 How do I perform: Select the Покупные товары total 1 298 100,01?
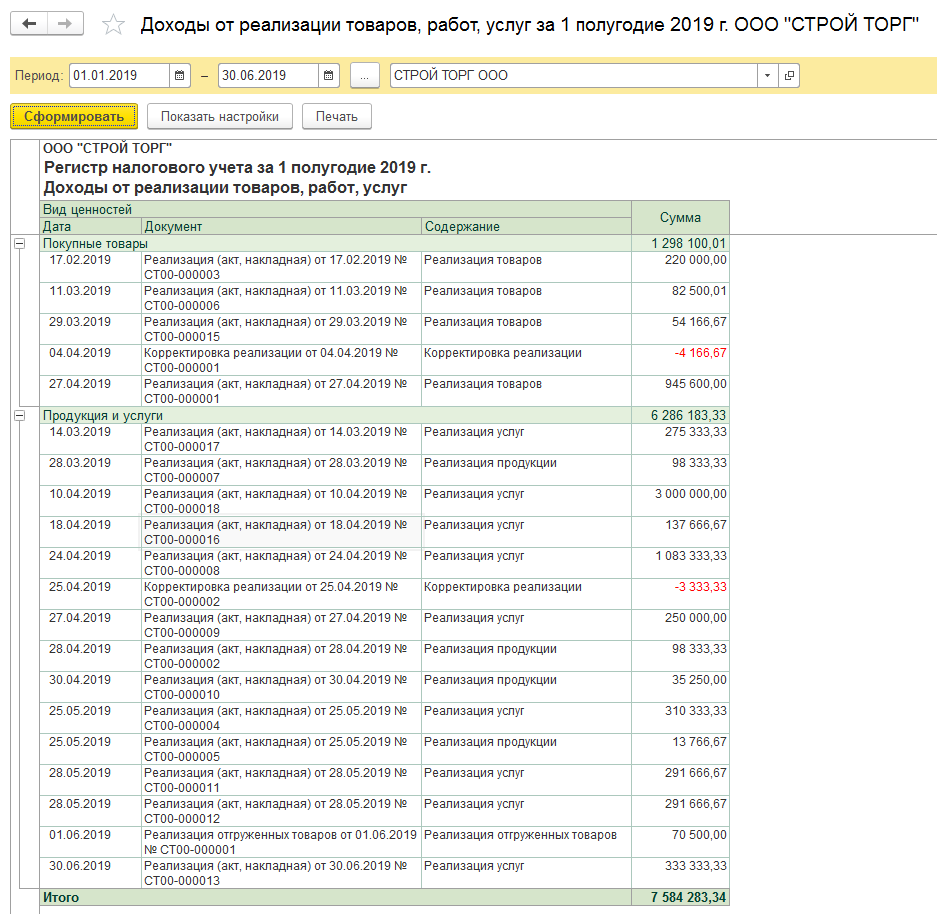coord(680,243)
